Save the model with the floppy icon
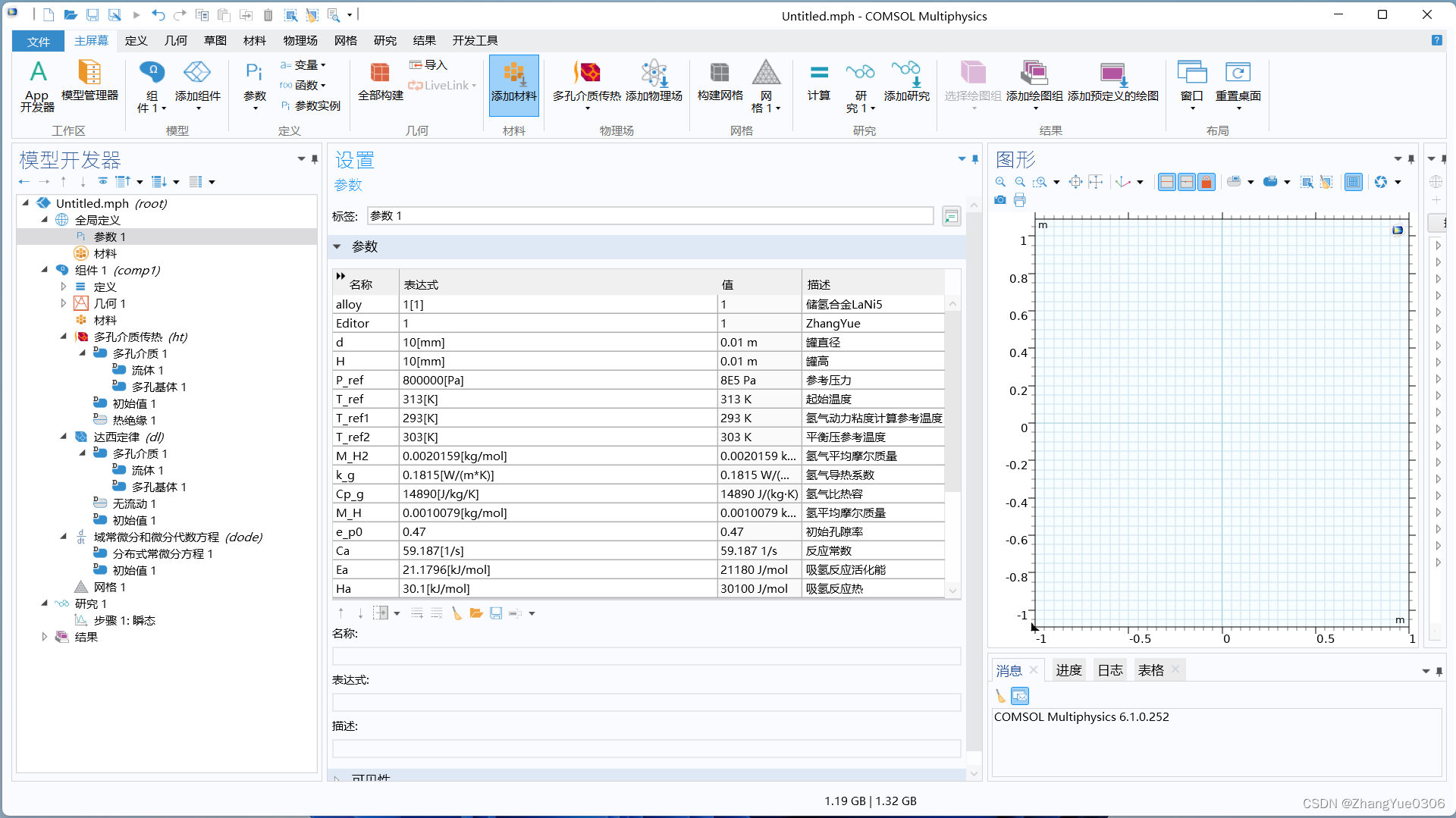Screen dimensions: 1456x818 click(93, 14)
